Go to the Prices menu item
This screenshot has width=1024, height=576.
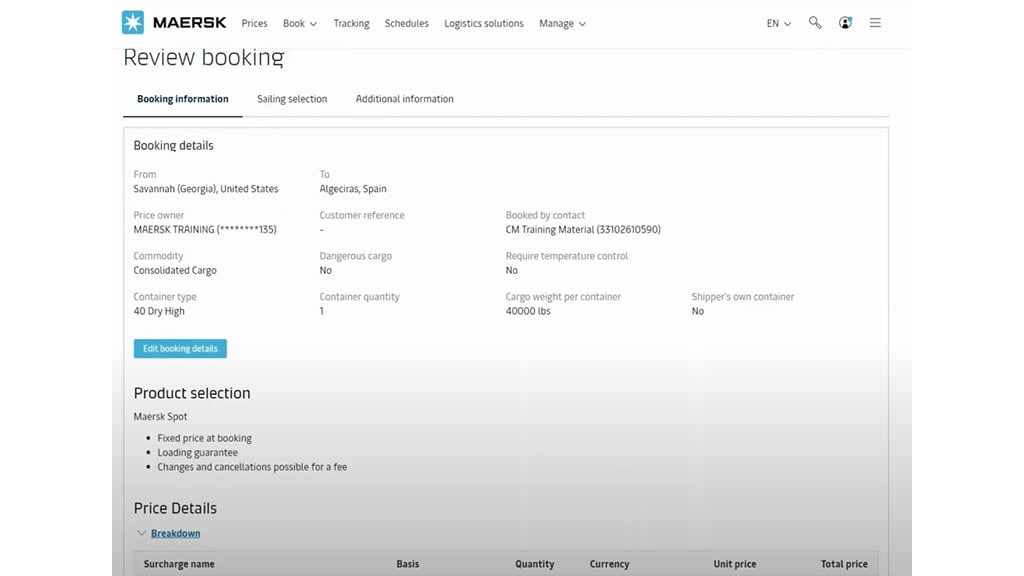[x=254, y=23]
